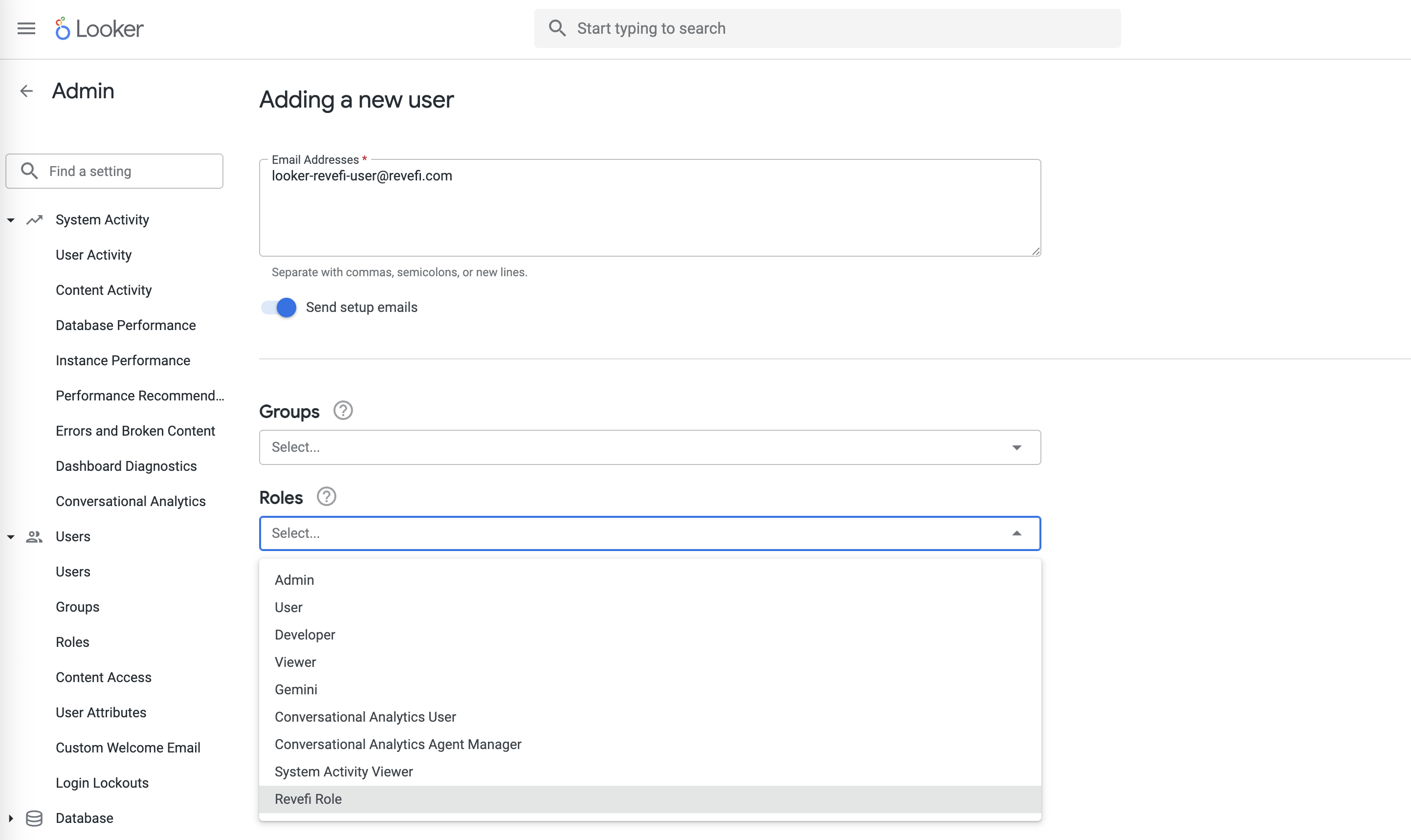Select the Developer role option
Viewport: 1411px width, 840px height.
[x=305, y=635]
